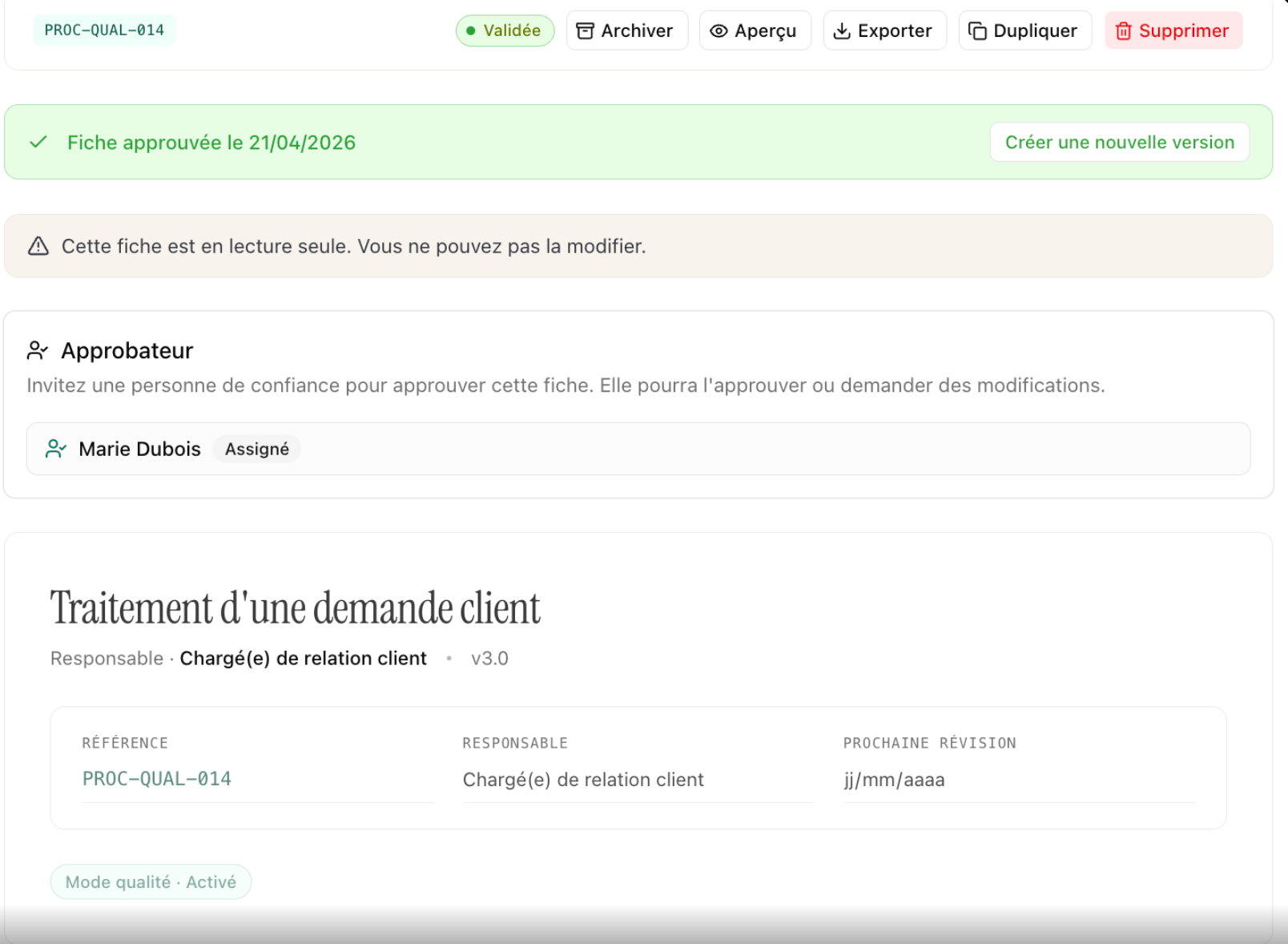Click the PROC-QUAL-014 header reference tag
The image size is (1288, 944).
(104, 30)
